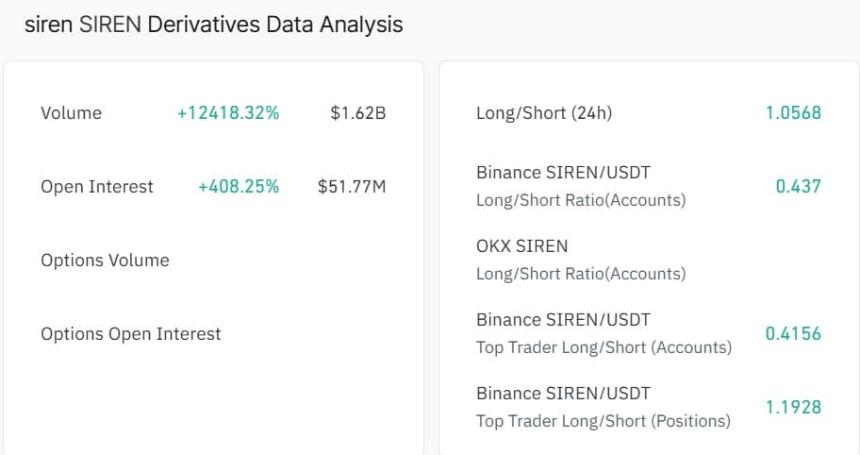Click the Options Open Interest row
Viewport: 860px width, 455px height.
pyautogui.click(x=131, y=333)
